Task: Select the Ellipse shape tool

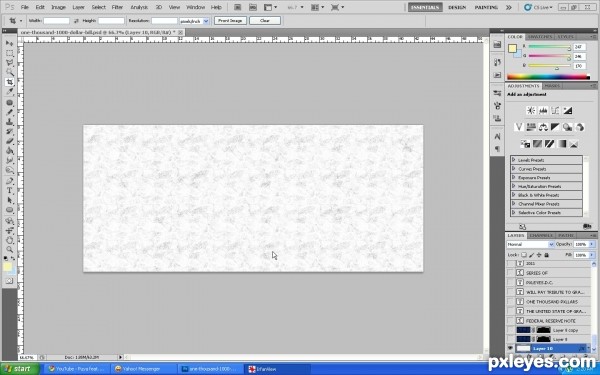Action: 10,210
